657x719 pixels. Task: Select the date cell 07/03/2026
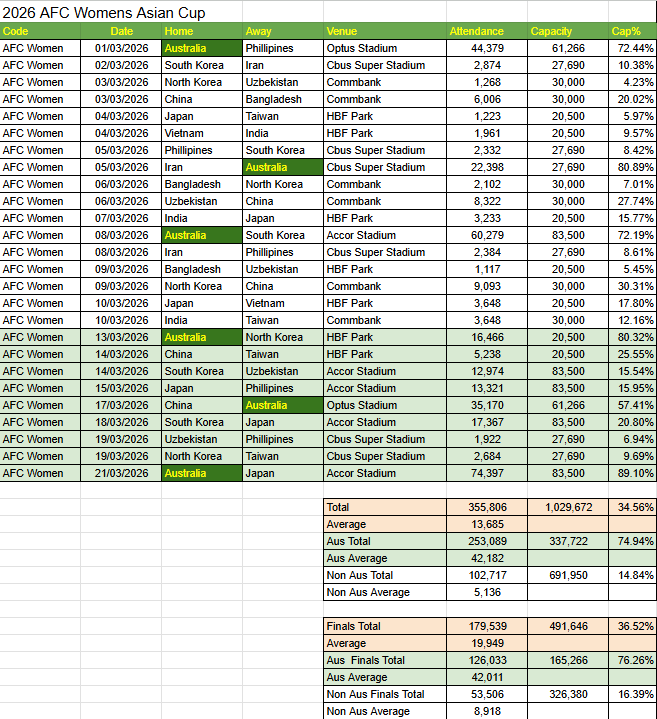point(121,218)
